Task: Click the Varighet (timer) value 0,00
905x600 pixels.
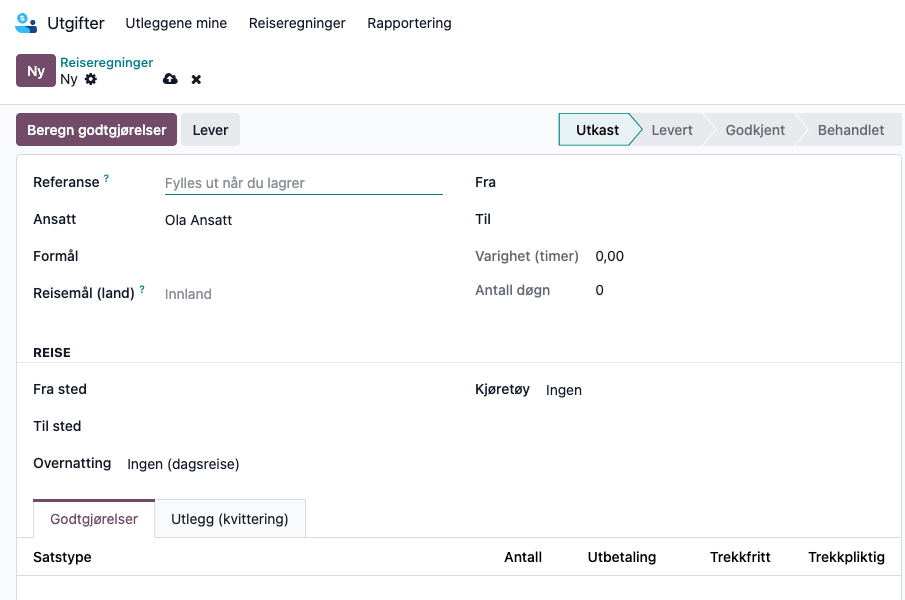Action: point(609,256)
